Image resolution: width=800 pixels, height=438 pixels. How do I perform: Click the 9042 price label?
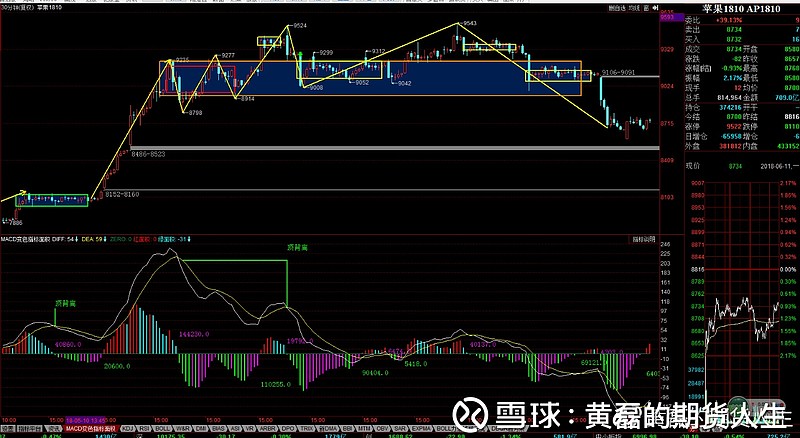tap(405, 83)
